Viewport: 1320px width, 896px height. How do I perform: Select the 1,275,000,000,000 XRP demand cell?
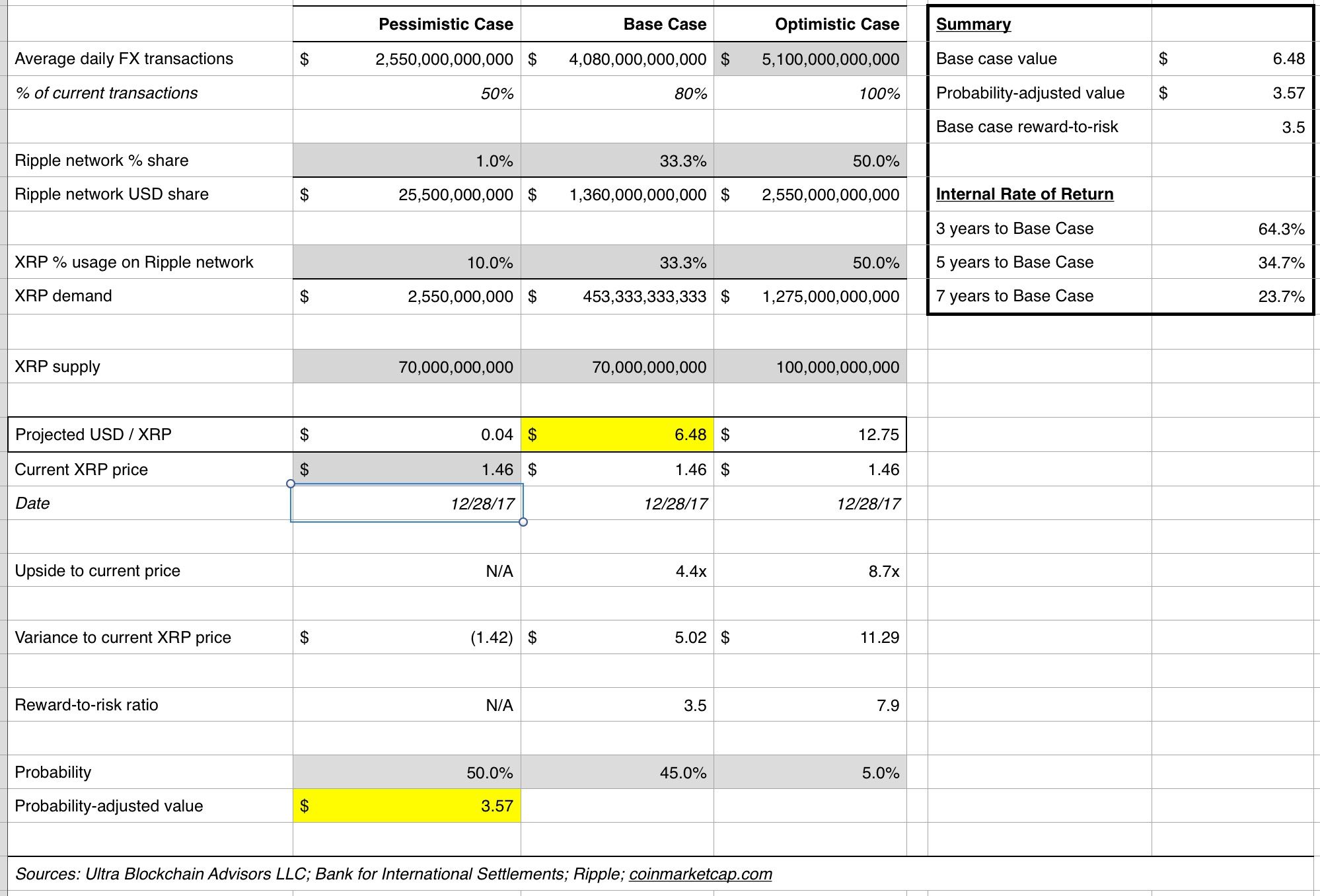[x=810, y=296]
